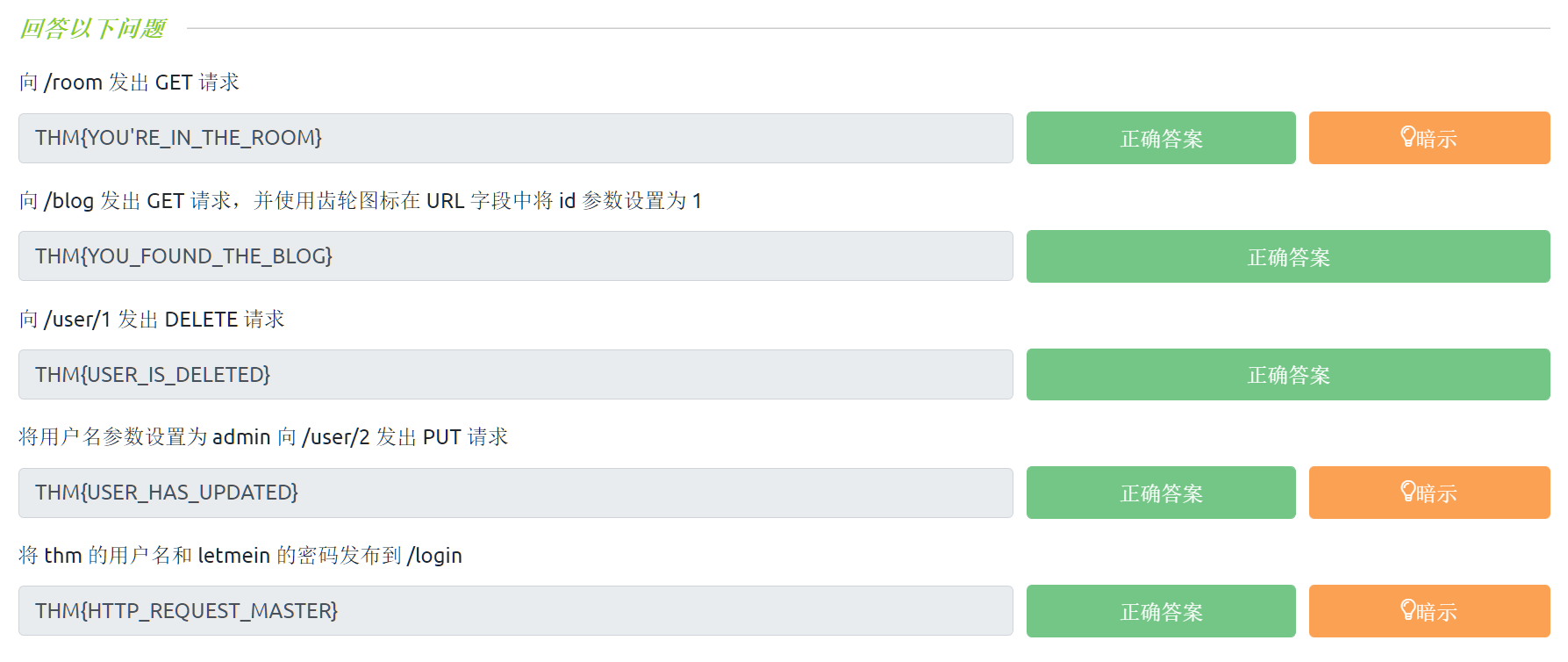Click the 回答以下问题 section heading
Image resolution: width=1568 pixels, height=662 pixels.
92,29
